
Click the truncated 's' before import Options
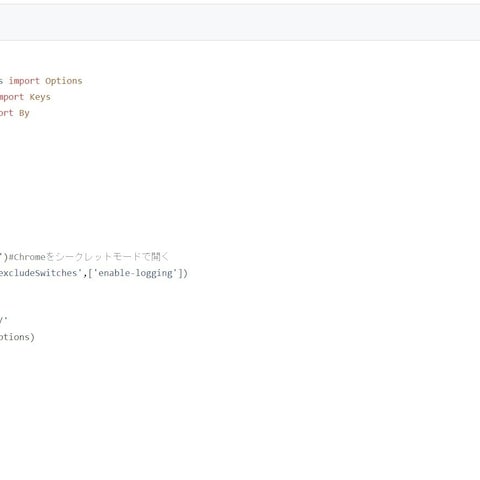[x=1, y=81]
